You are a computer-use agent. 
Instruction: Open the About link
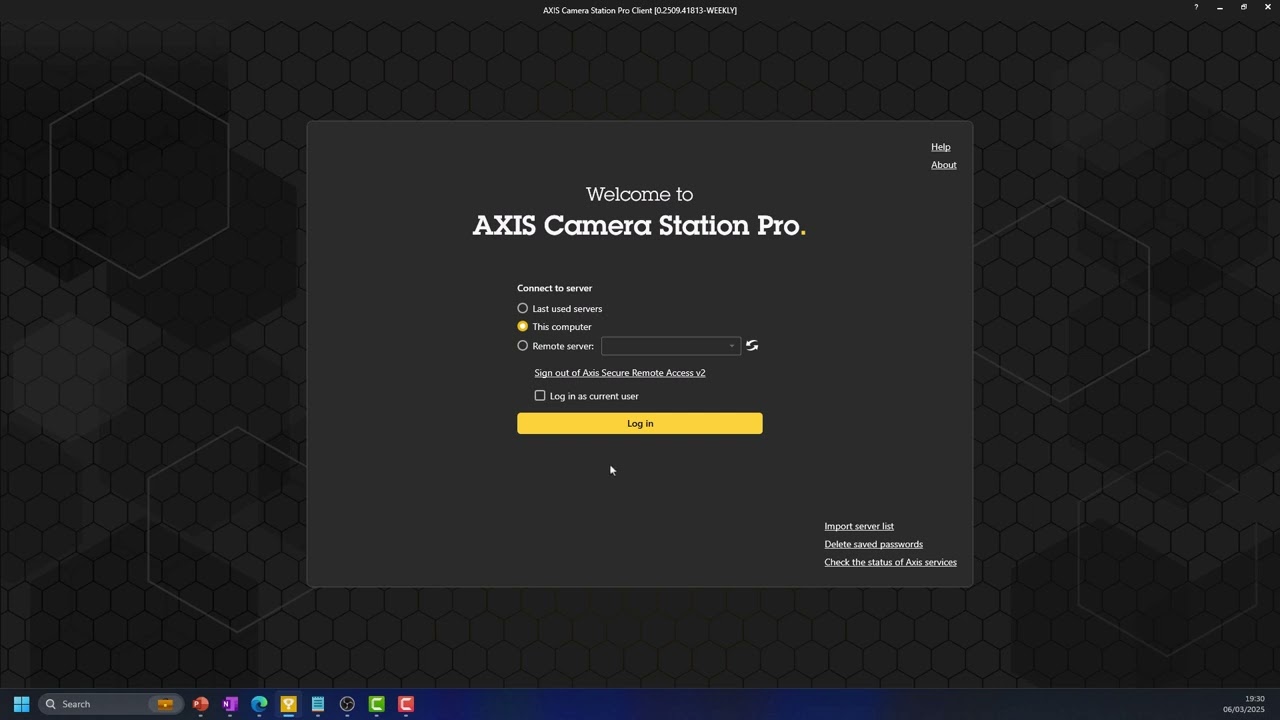[944, 165]
